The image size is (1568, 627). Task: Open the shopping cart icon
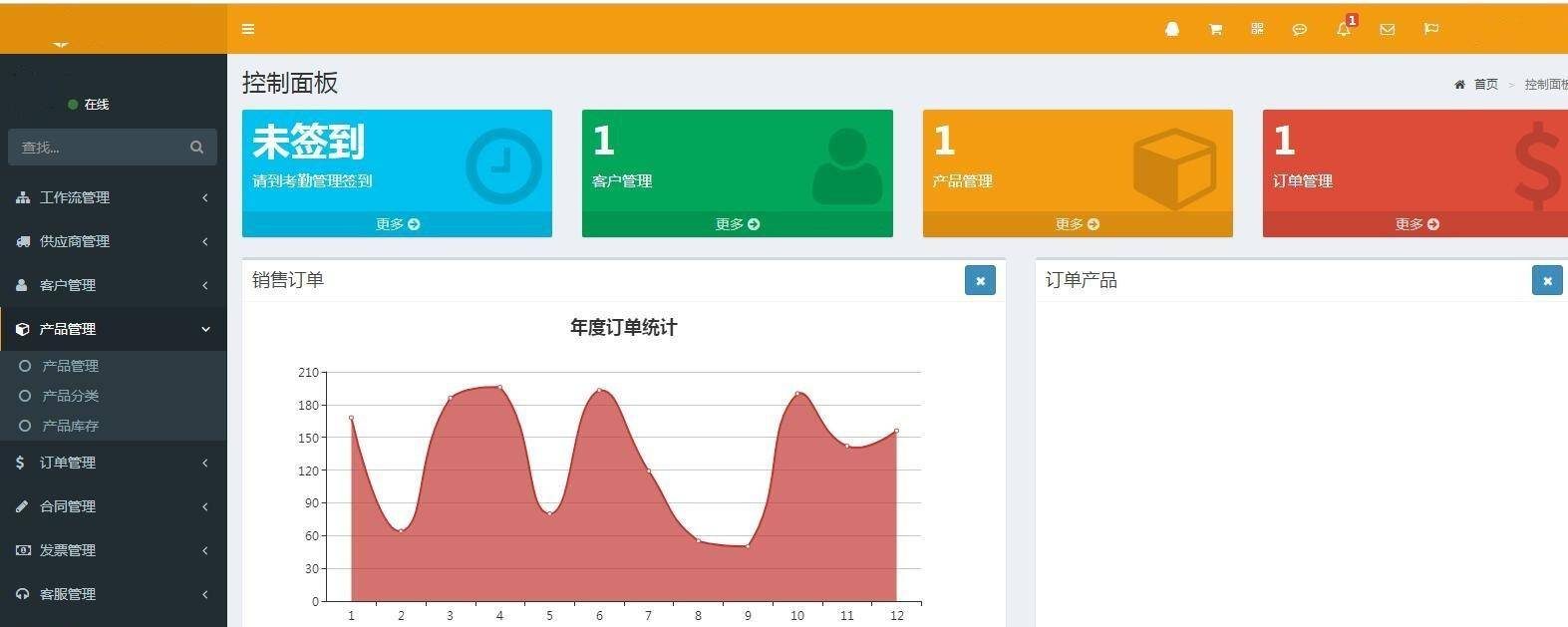tap(1215, 29)
